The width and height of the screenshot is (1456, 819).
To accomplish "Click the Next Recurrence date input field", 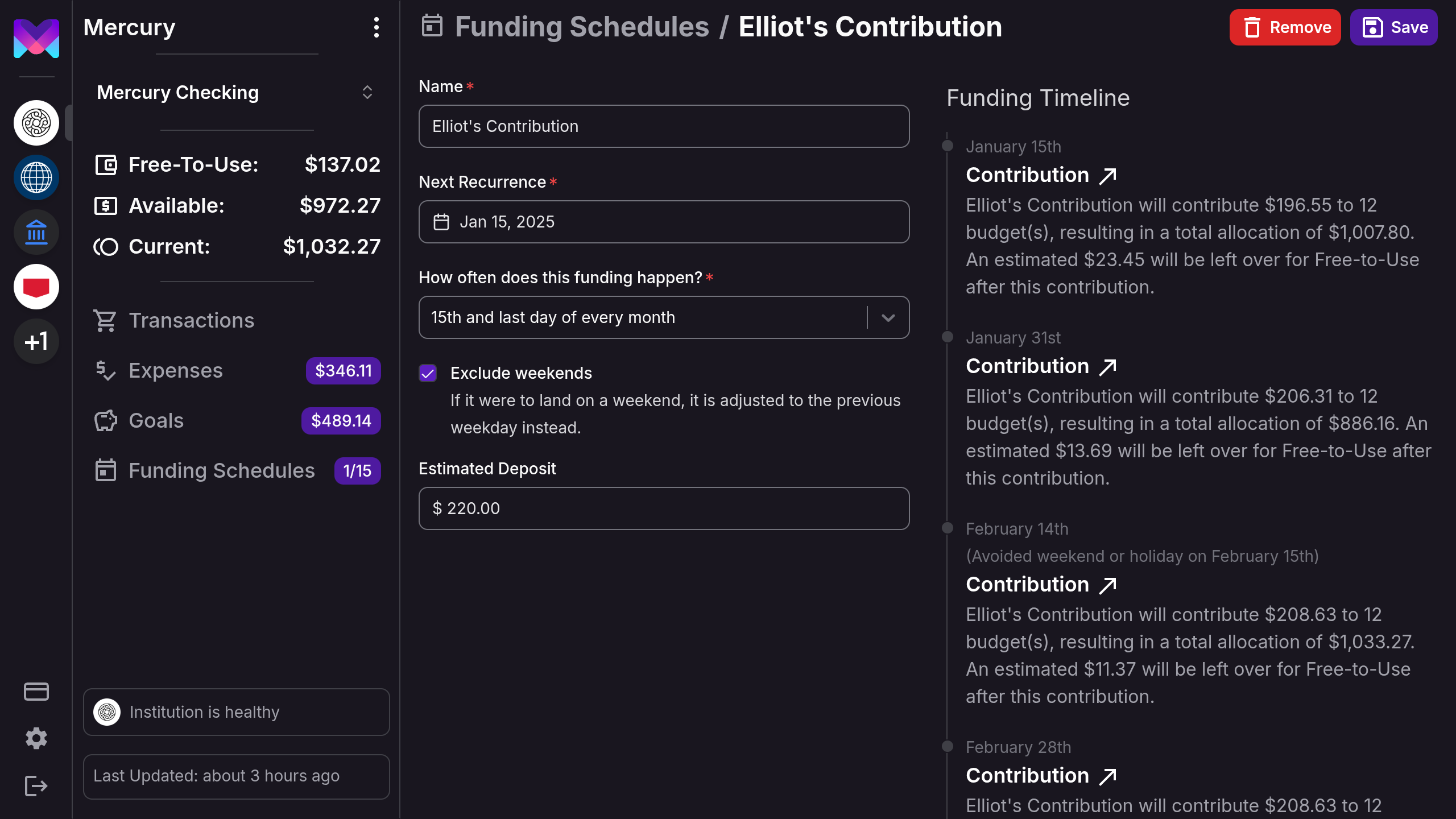I will pos(664,221).
